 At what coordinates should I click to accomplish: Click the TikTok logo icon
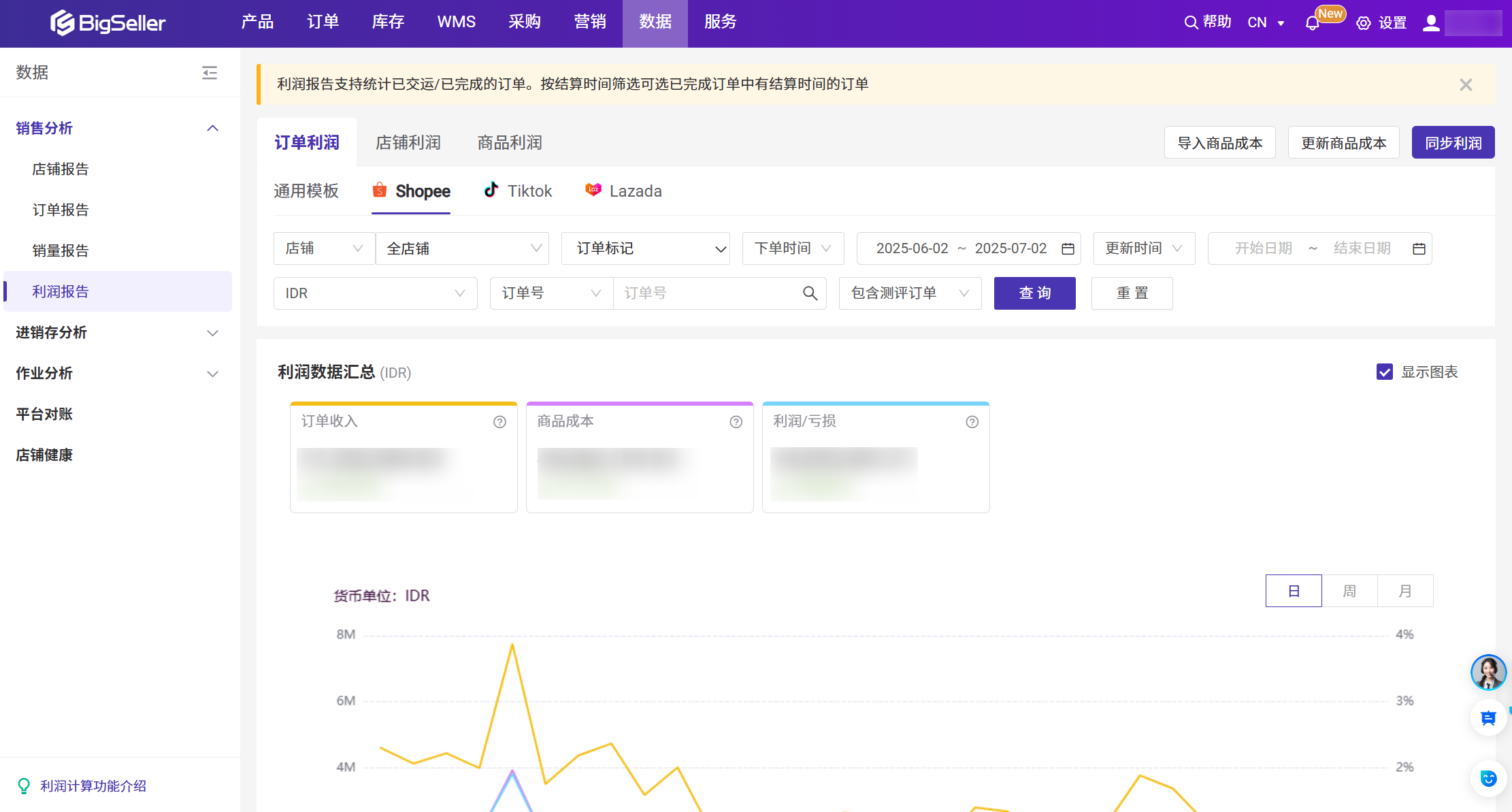click(x=491, y=190)
